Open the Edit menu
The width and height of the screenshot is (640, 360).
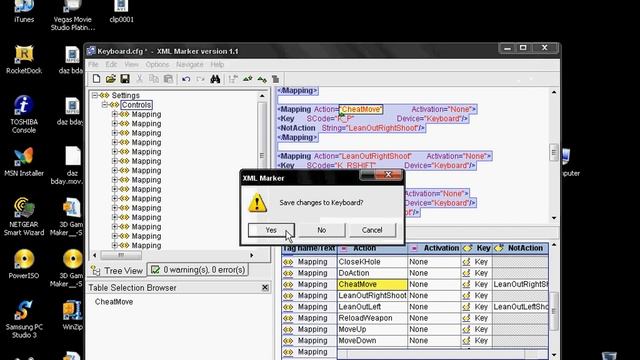click(x=111, y=64)
